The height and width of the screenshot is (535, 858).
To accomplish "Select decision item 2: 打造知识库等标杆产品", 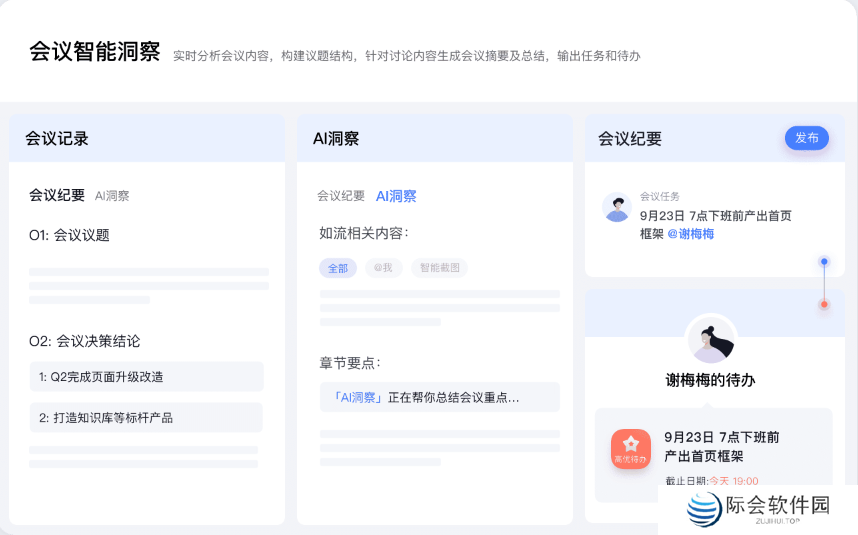I will coord(146,417).
